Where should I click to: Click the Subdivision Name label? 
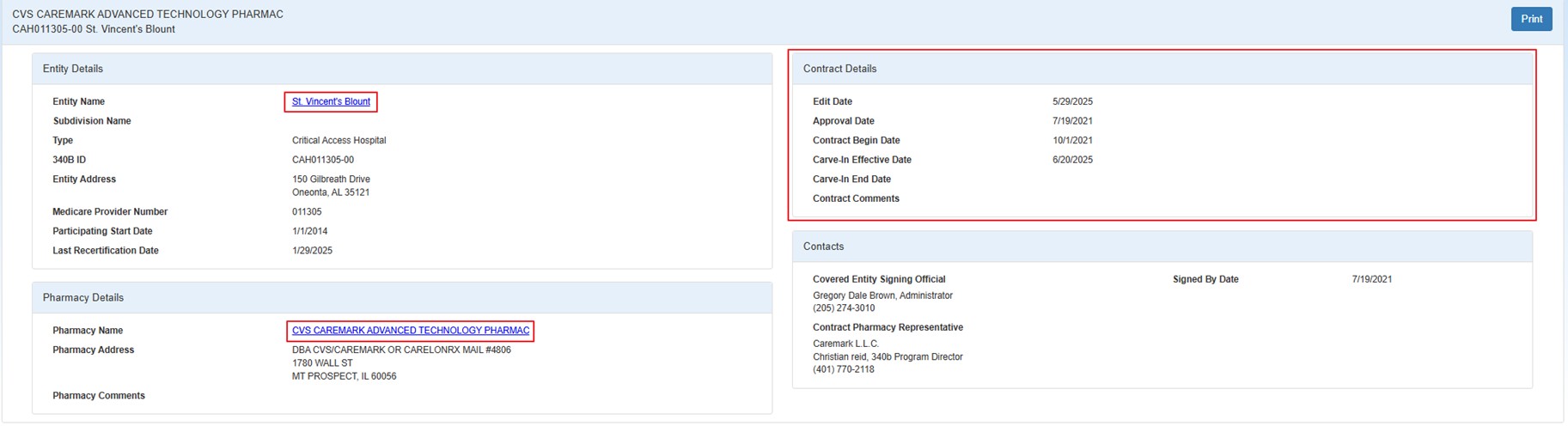92,121
